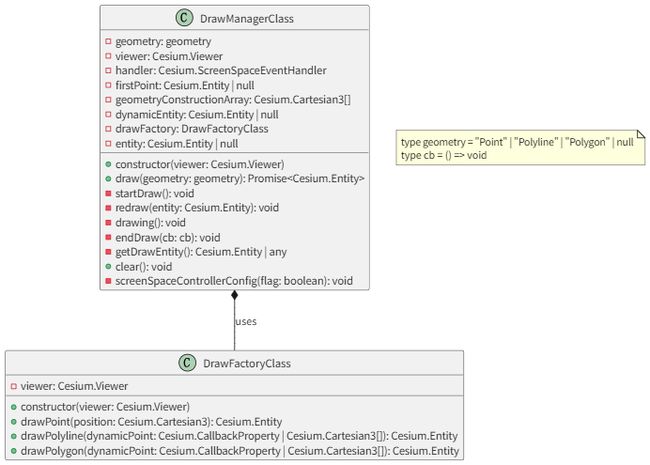Click the private marker beside handler field

[x=108, y=70]
